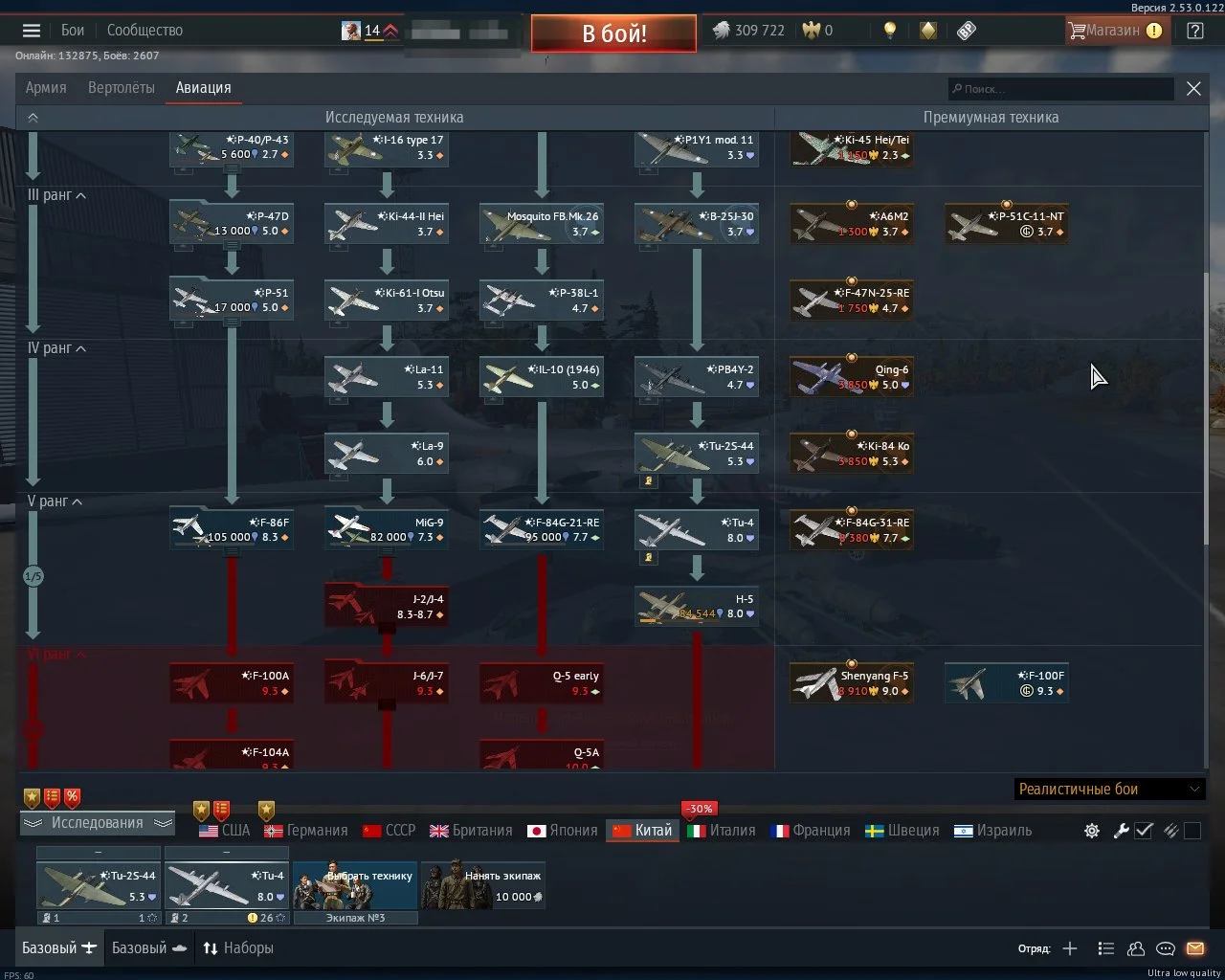1225x980 pixels.
Task: Click the Поиск search field
Action: tap(1060, 89)
